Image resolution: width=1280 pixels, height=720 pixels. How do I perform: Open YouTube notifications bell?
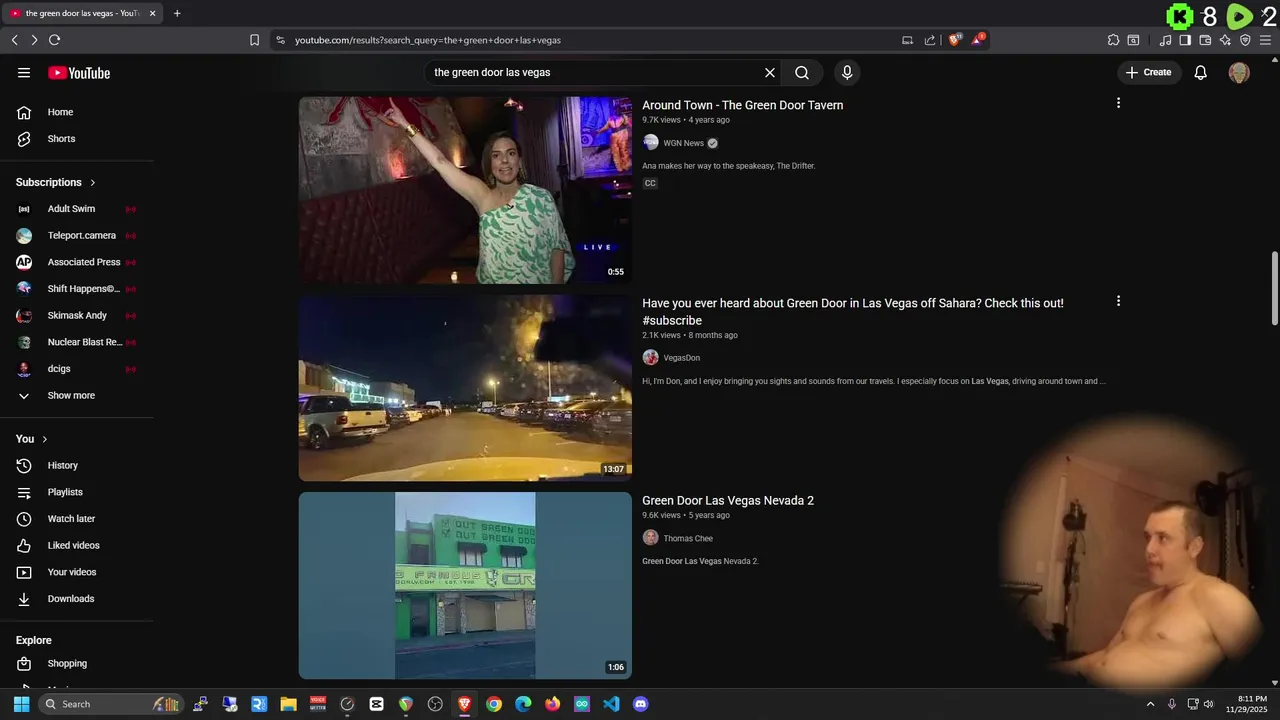pyautogui.click(x=1201, y=72)
